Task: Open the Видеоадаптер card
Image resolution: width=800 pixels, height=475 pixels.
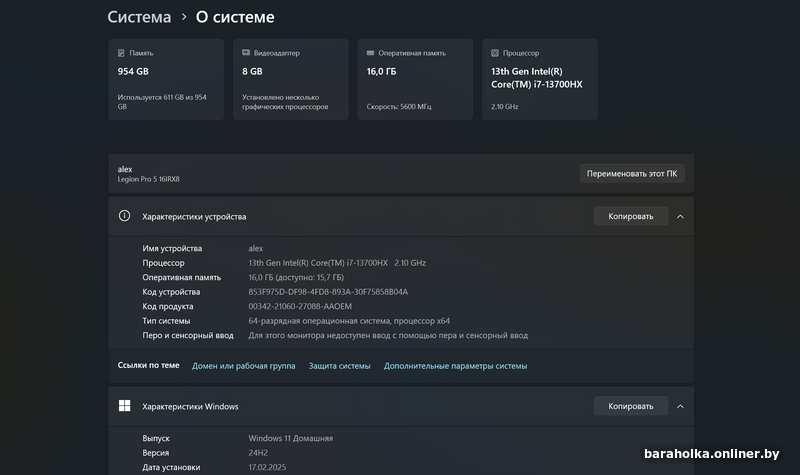Action: (291, 80)
